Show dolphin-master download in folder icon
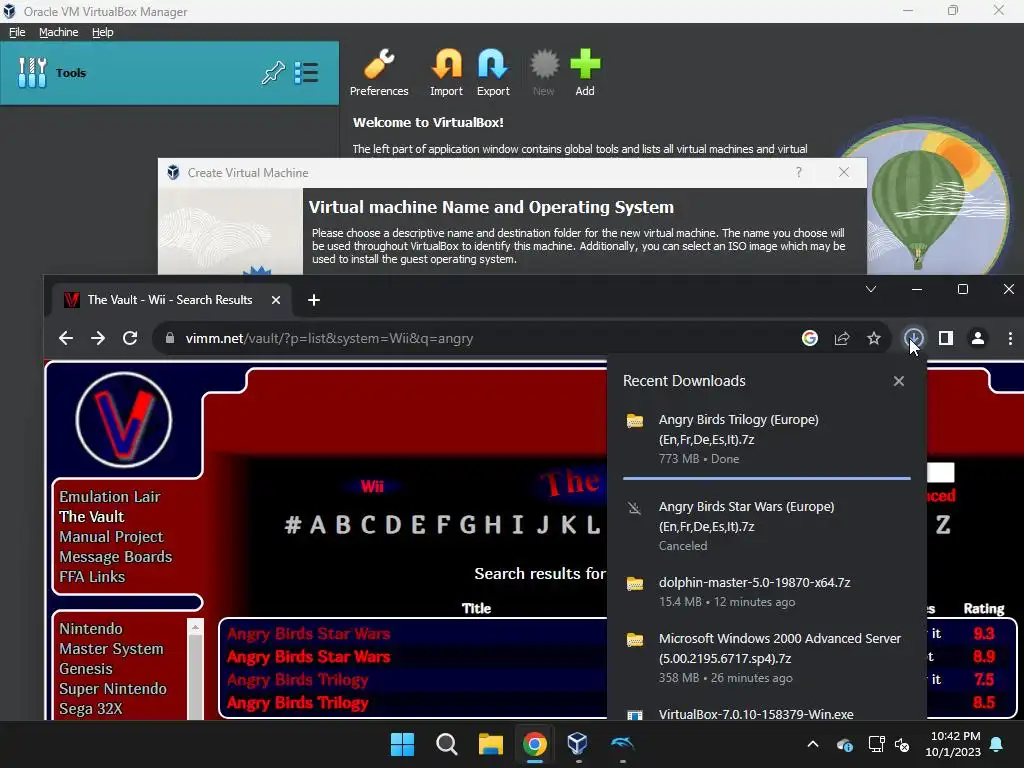Image resolution: width=1024 pixels, height=768 pixels. 635,584
